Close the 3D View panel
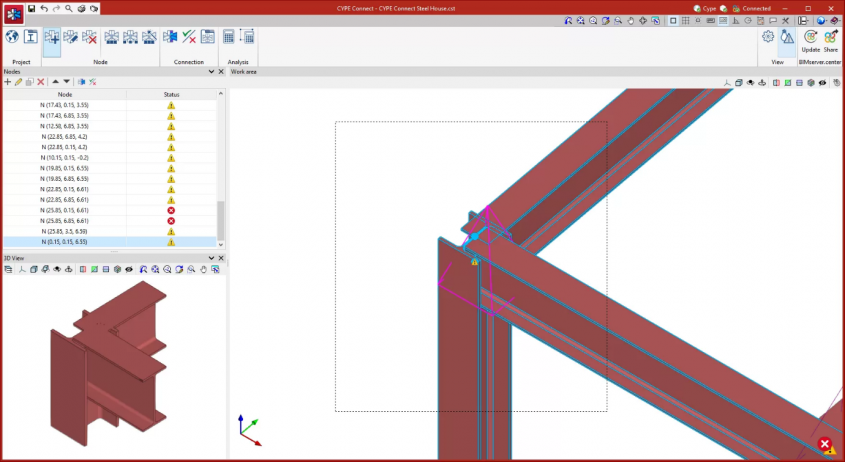845x462 pixels. pos(221,258)
